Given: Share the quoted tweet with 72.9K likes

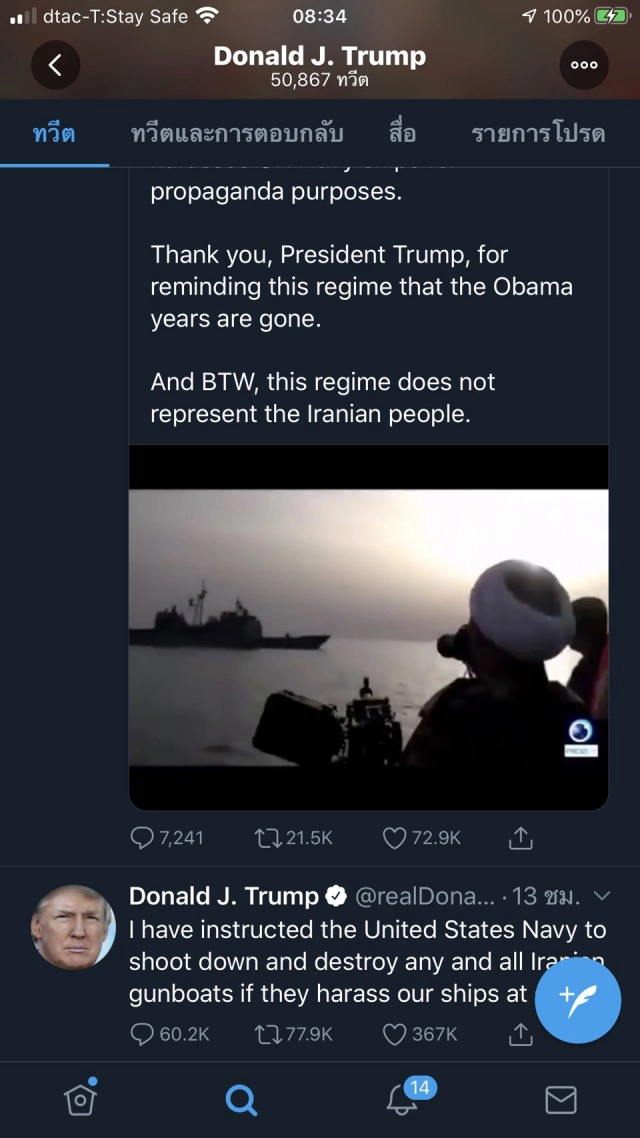Looking at the screenshot, I should 520,838.
